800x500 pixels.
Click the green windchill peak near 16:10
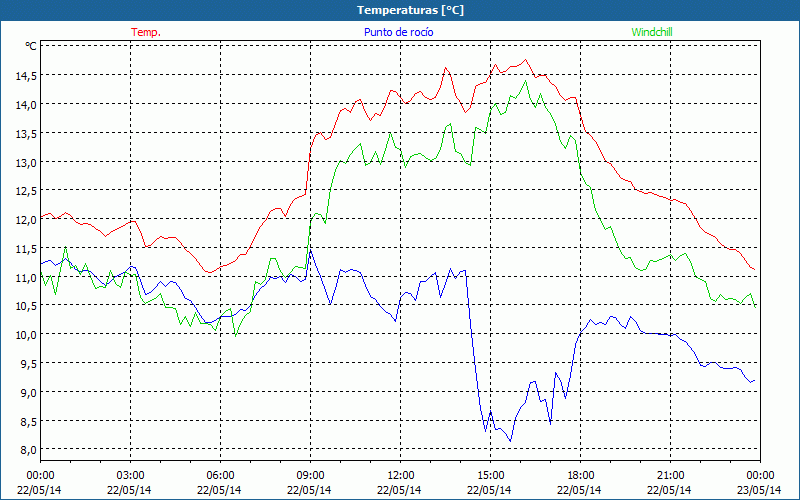point(526,81)
